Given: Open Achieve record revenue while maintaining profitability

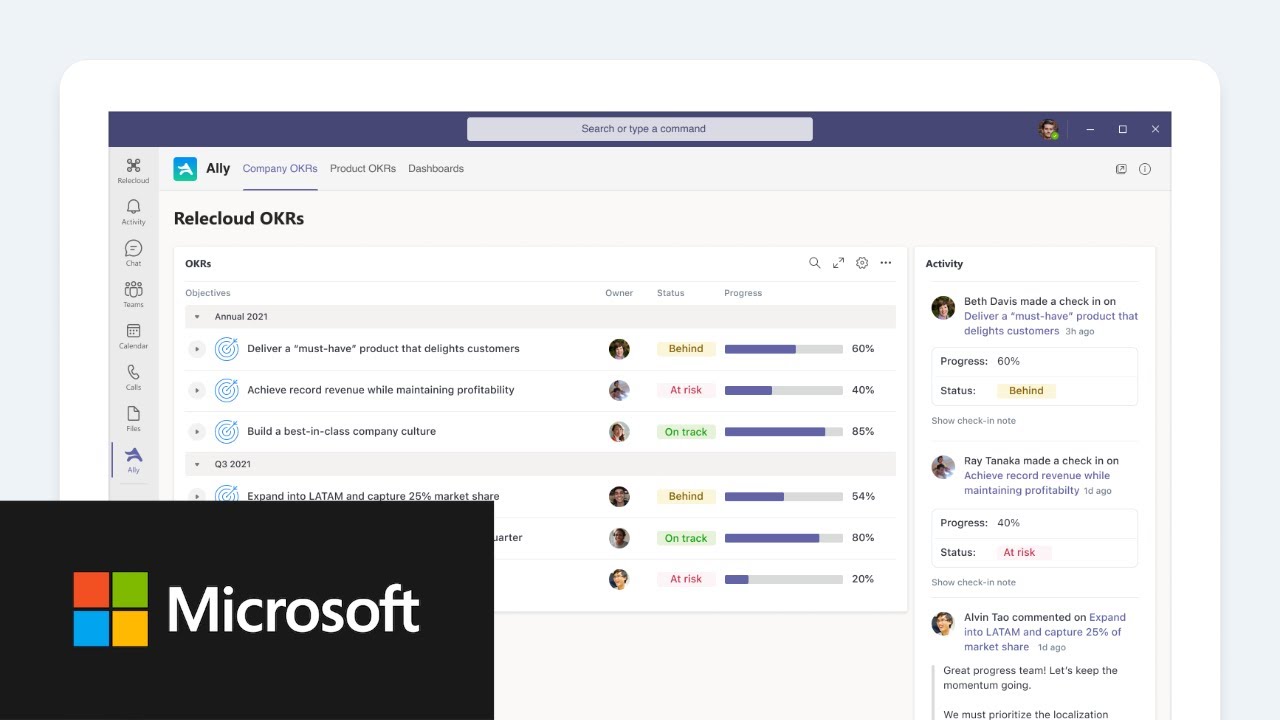Looking at the screenshot, I should point(381,390).
